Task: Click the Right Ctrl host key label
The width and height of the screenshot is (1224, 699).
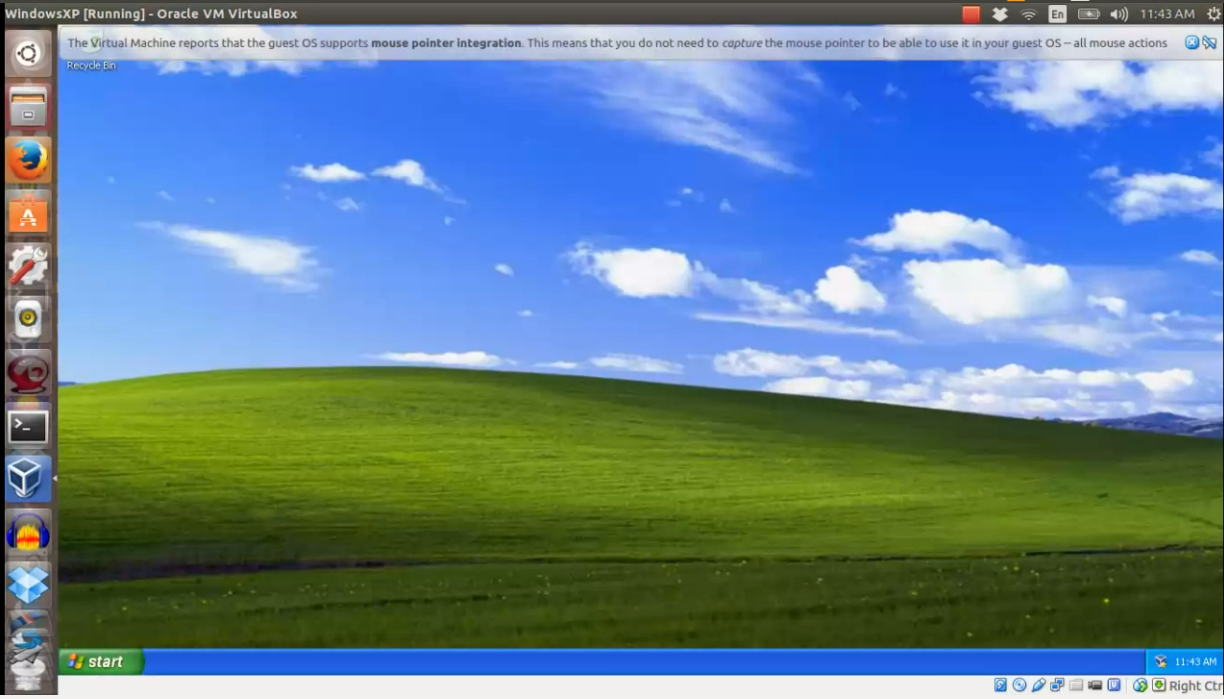Action: [x=1196, y=686]
